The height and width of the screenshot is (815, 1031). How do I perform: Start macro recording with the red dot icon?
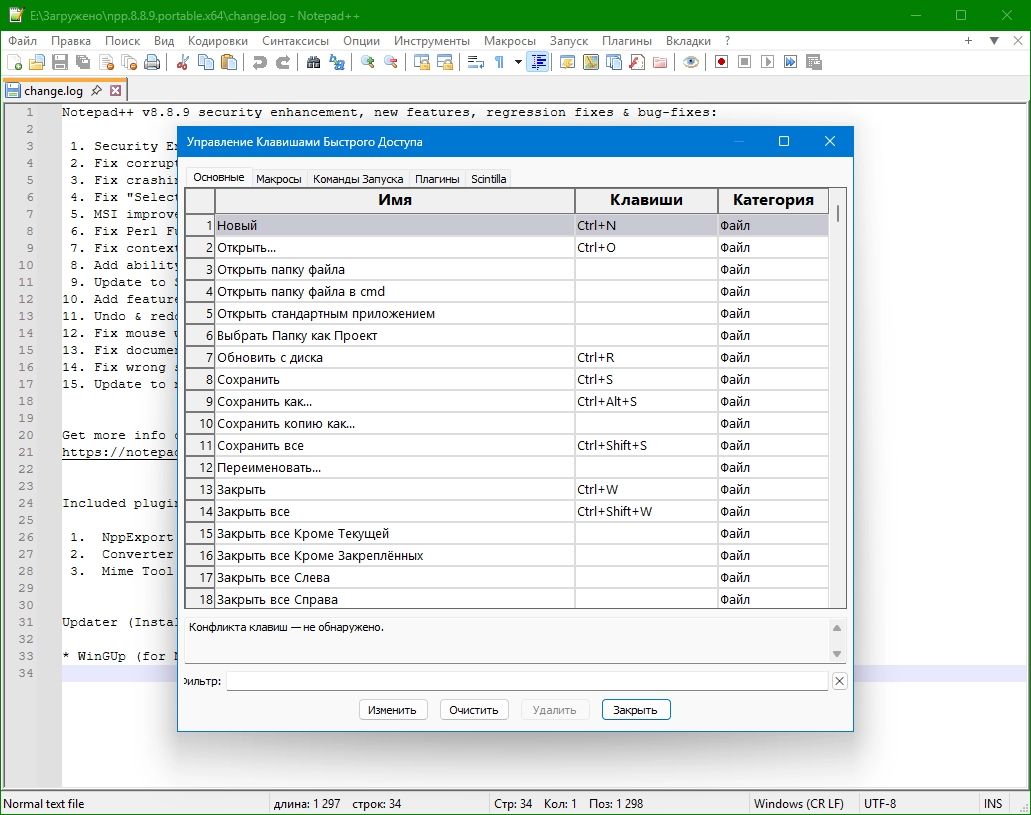[x=721, y=62]
